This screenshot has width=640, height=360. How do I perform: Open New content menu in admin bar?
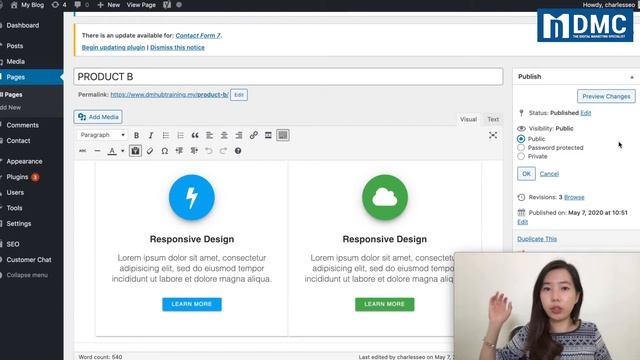click(x=109, y=5)
